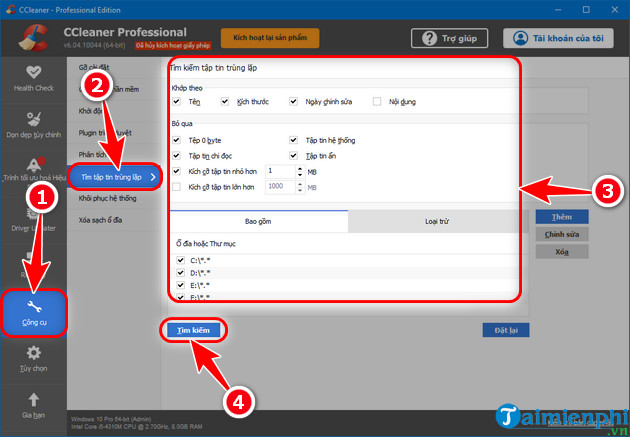Click the Tìm kiếm search button
This screenshot has width=630, height=437.
(194, 330)
